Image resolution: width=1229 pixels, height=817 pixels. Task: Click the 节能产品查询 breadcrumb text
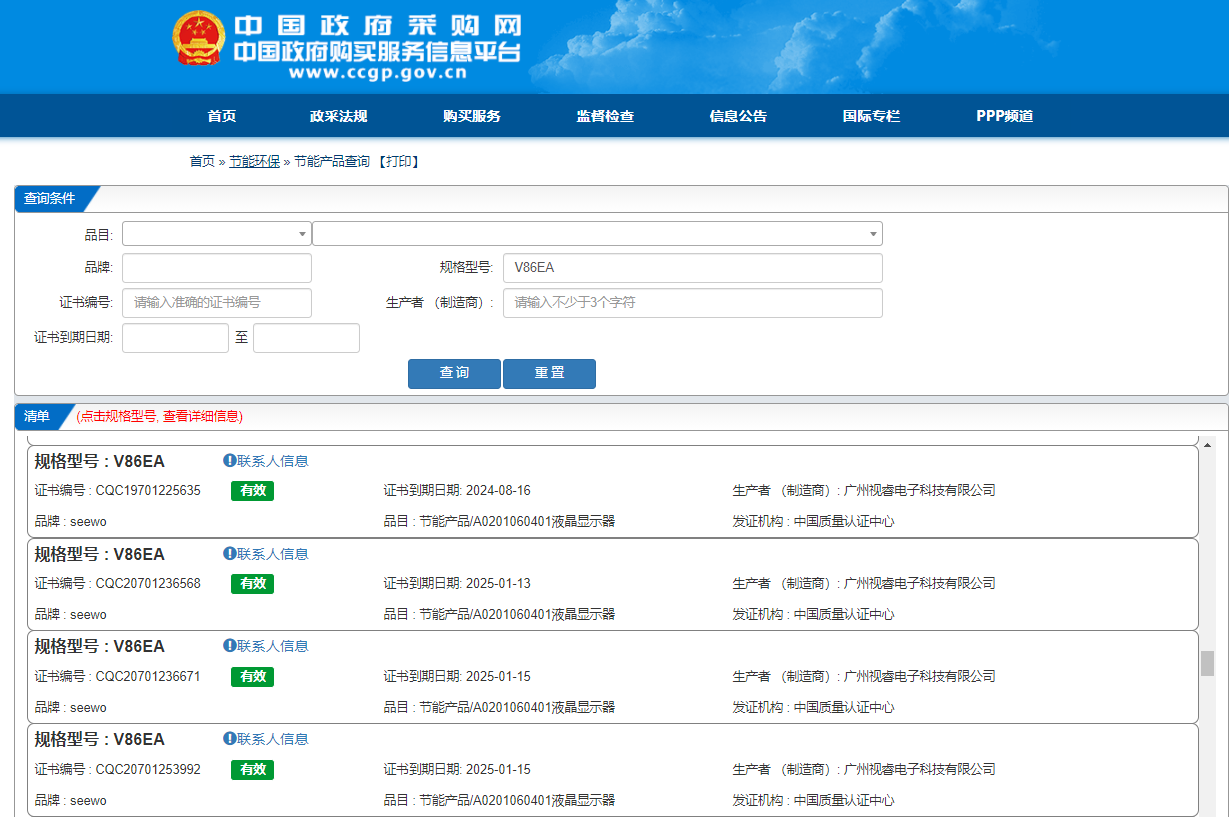tap(332, 161)
